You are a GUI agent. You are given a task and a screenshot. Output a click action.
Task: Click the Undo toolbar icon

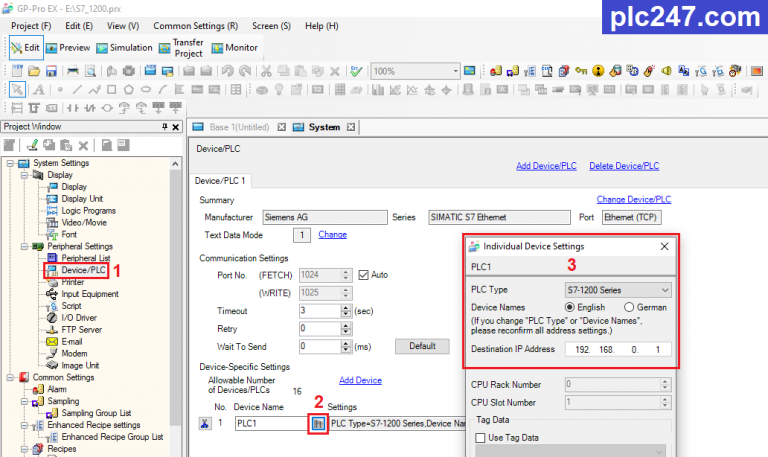tap(227, 72)
